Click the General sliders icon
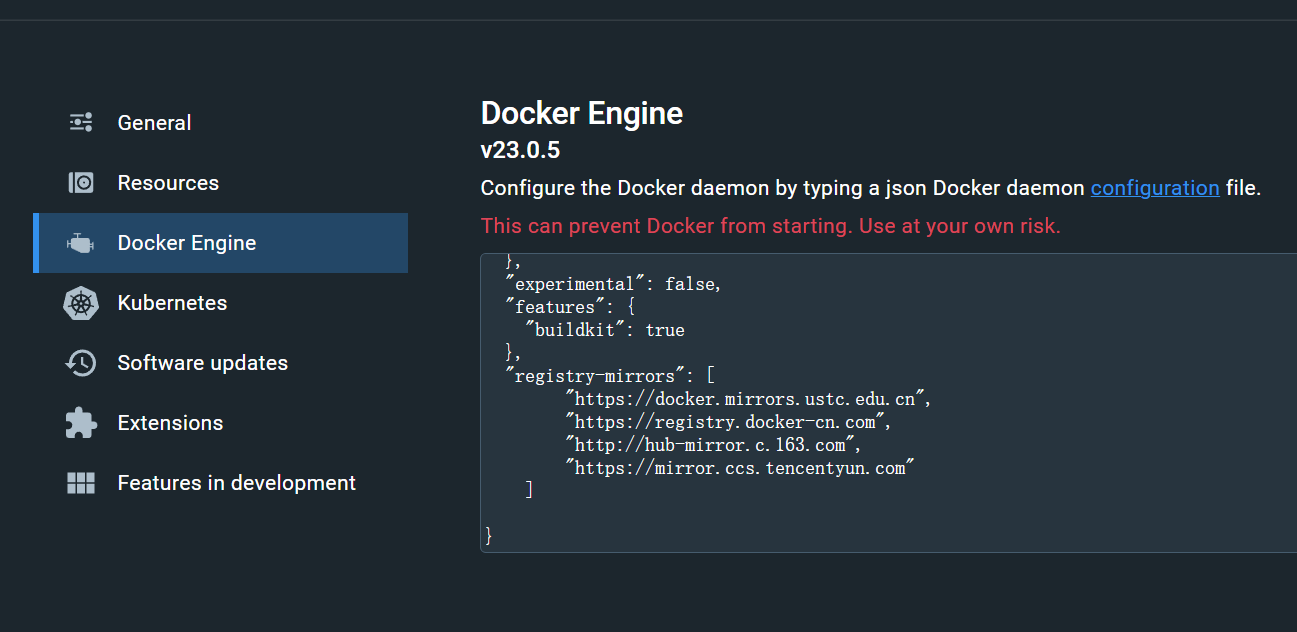Viewport: 1297px width, 632px height. [x=81, y=123]
